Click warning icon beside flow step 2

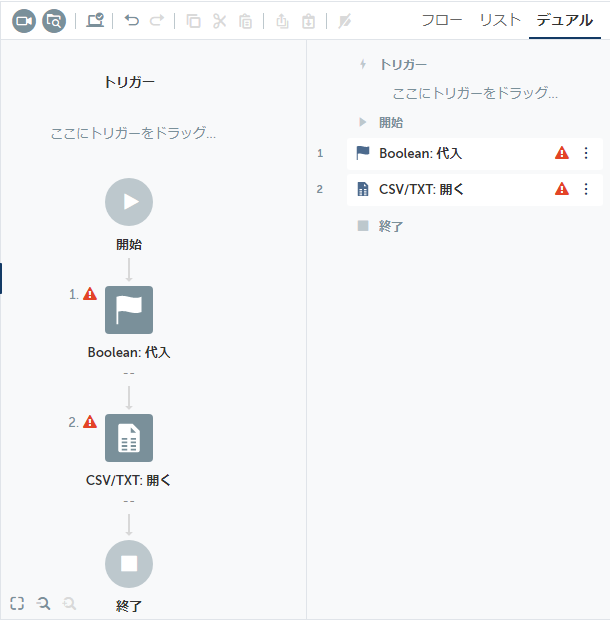click(90, 422)
